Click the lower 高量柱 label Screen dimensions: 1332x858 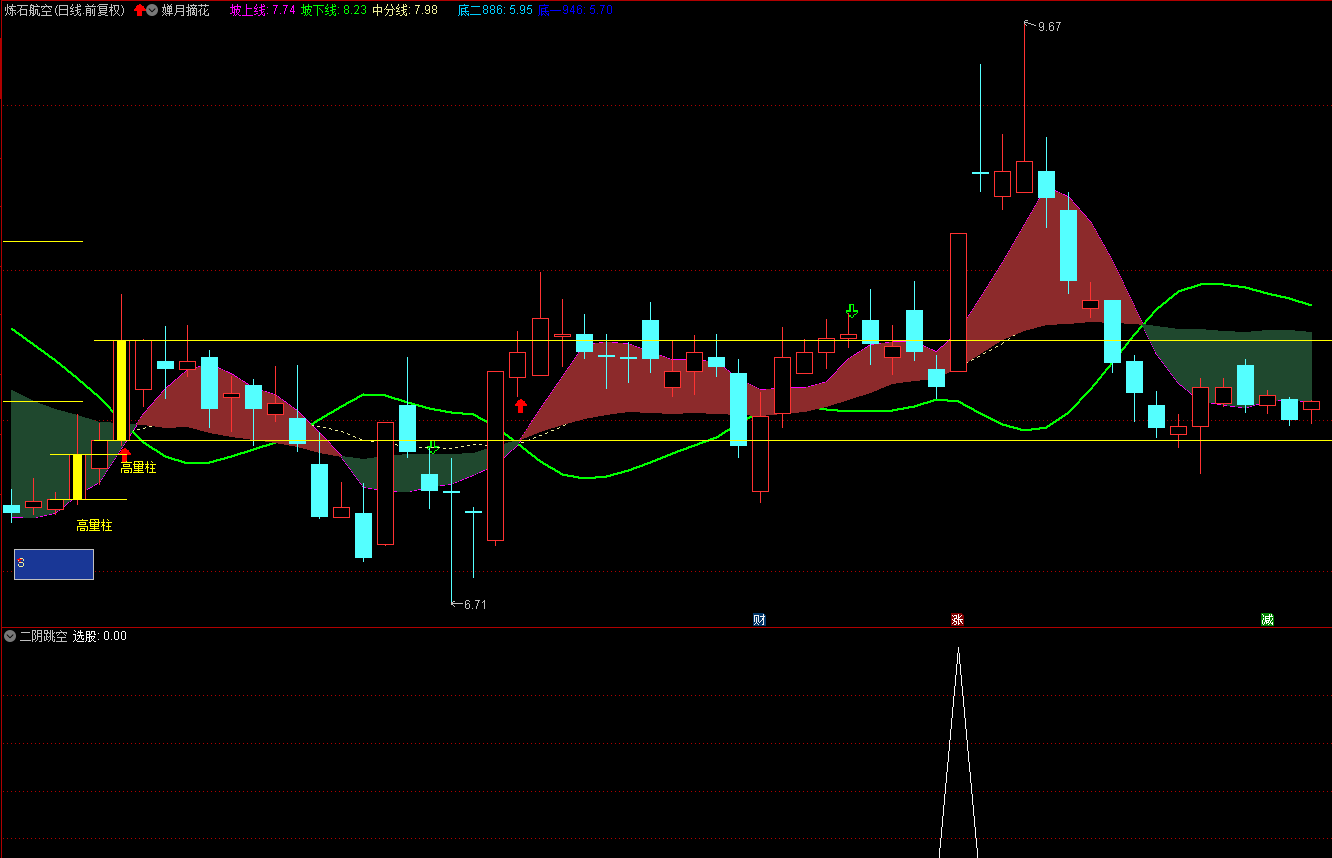click(94, 525)
